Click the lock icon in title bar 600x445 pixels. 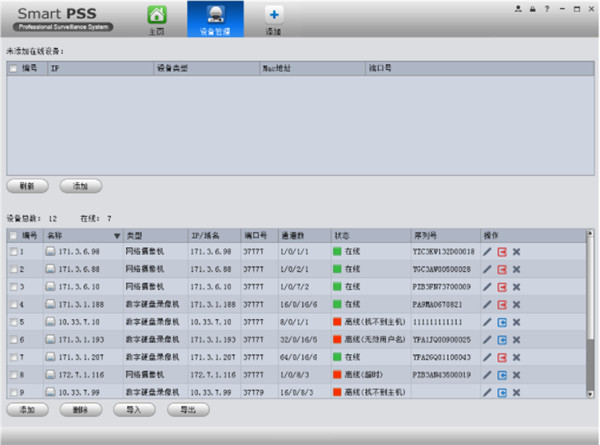coord(532,8)
